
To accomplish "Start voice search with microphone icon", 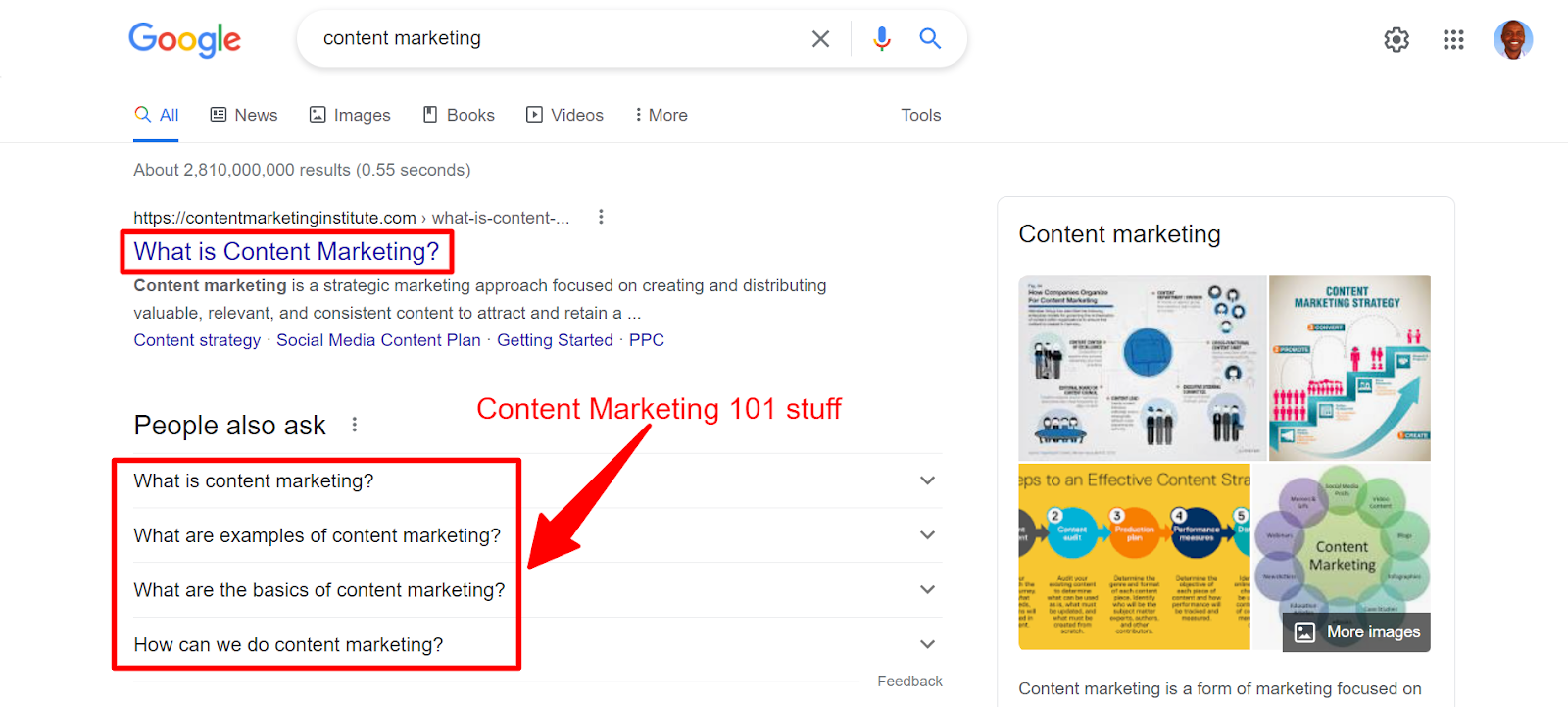I will point(882,38).
